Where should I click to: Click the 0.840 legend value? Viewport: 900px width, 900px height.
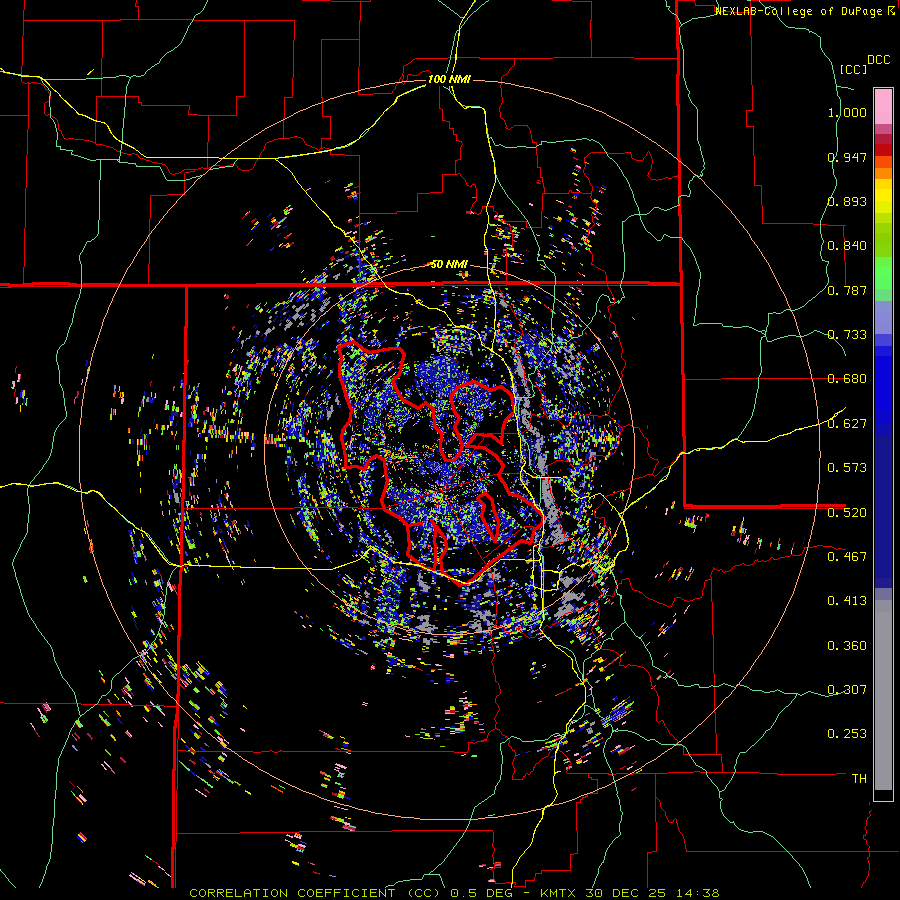point(847,246)
